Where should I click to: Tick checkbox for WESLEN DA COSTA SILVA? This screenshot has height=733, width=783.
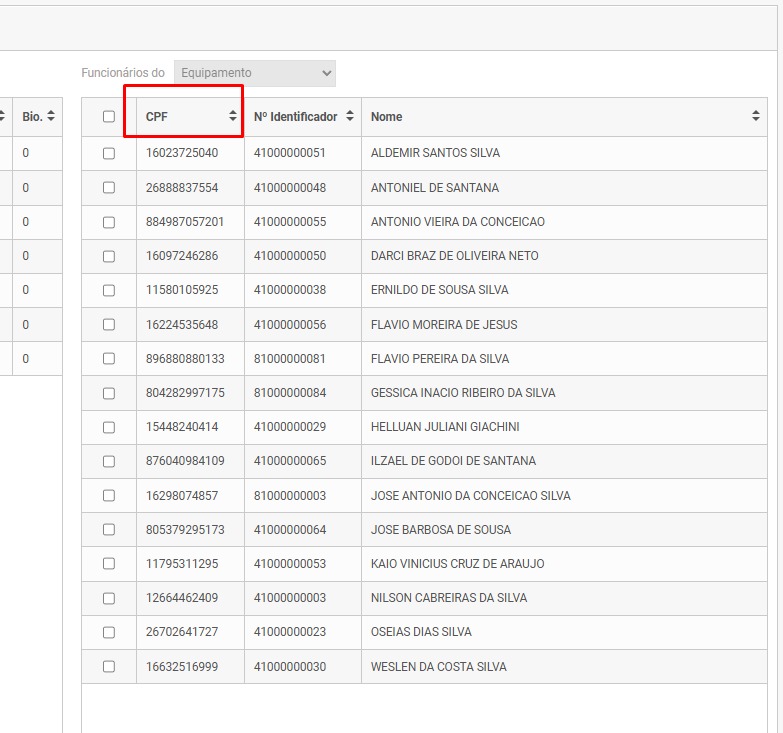click(x=109, y=667)
